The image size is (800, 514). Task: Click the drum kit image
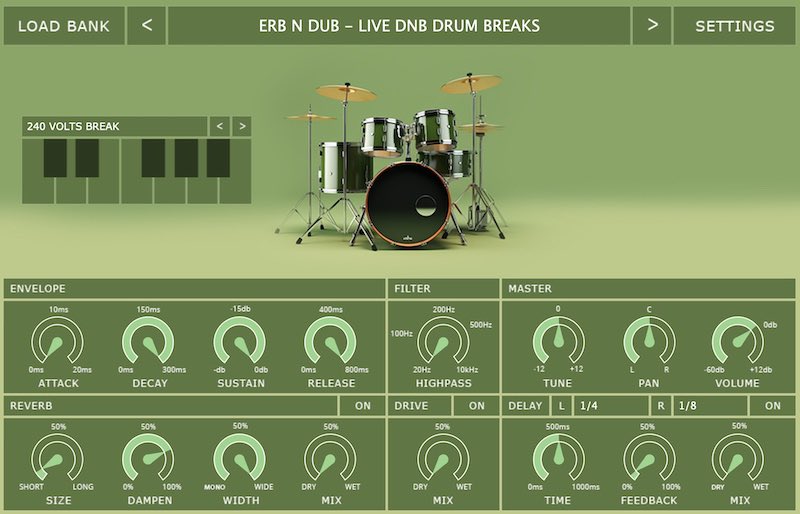pos(393,163)
